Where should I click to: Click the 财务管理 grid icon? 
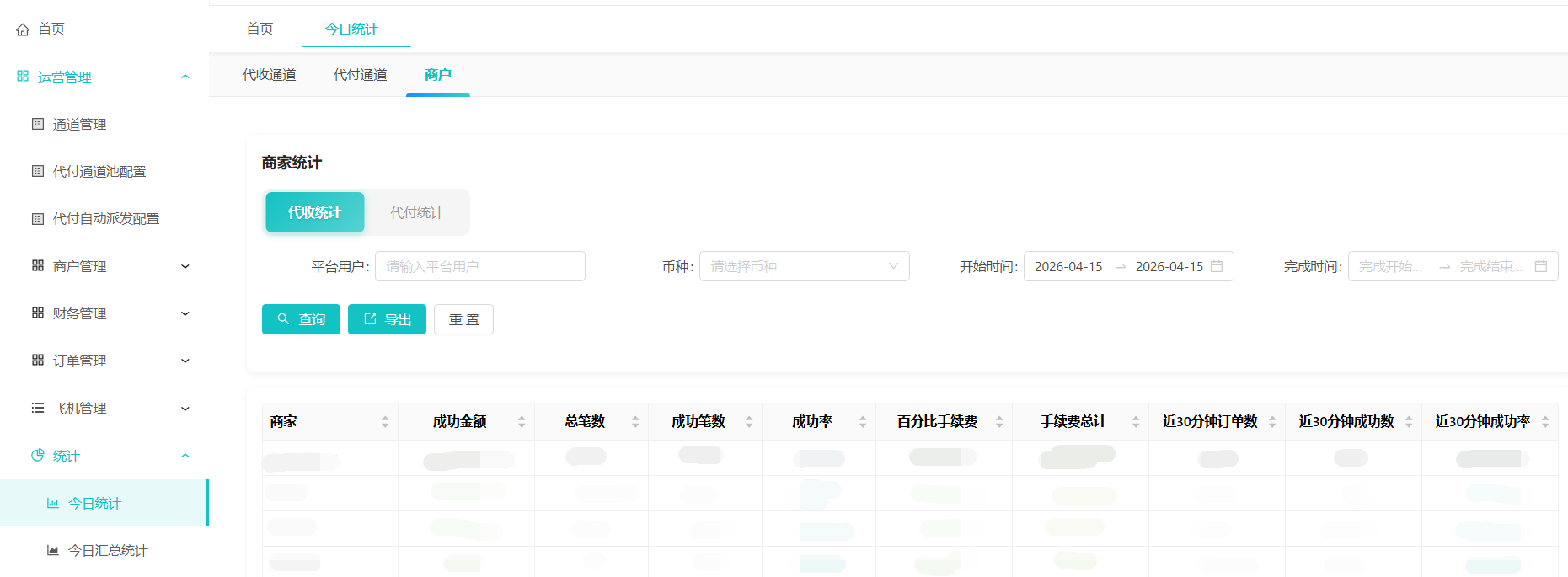(38, 313)
